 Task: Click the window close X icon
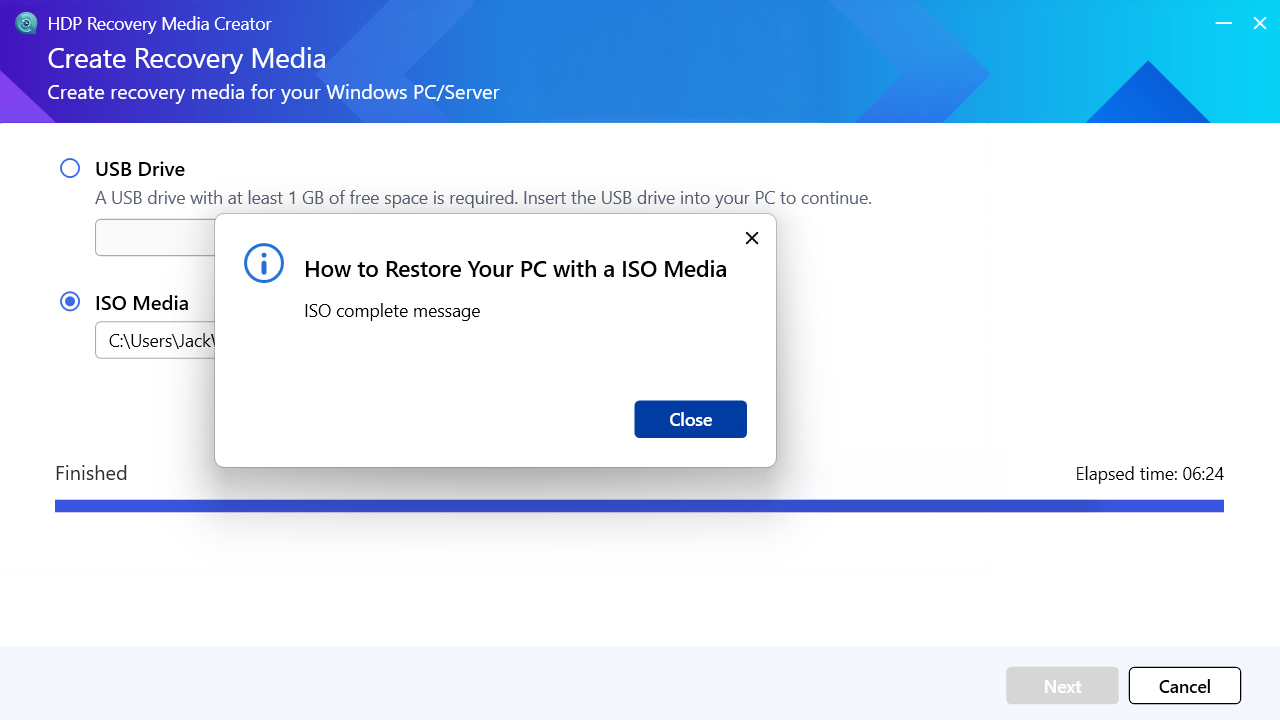point(1259,23)
